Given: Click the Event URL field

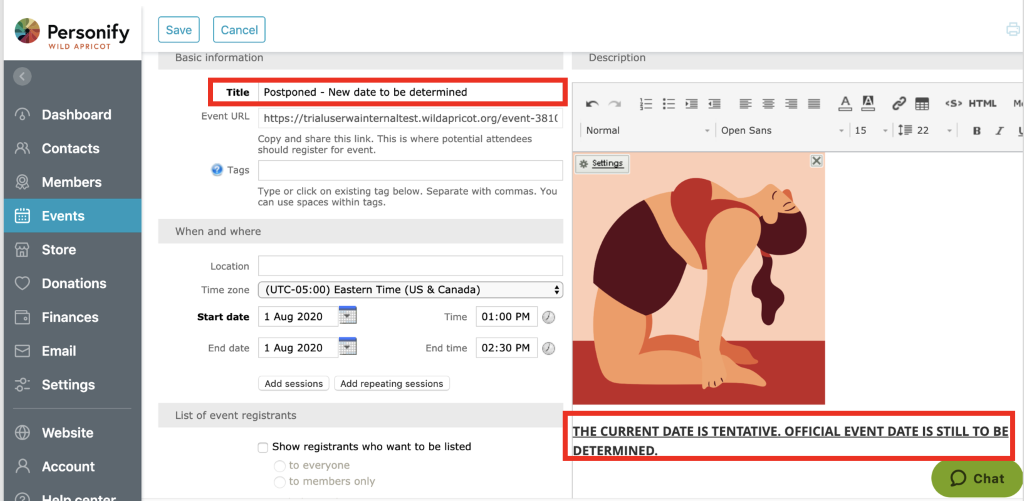Looking at the screenshot, I should (x=410, y=118).
